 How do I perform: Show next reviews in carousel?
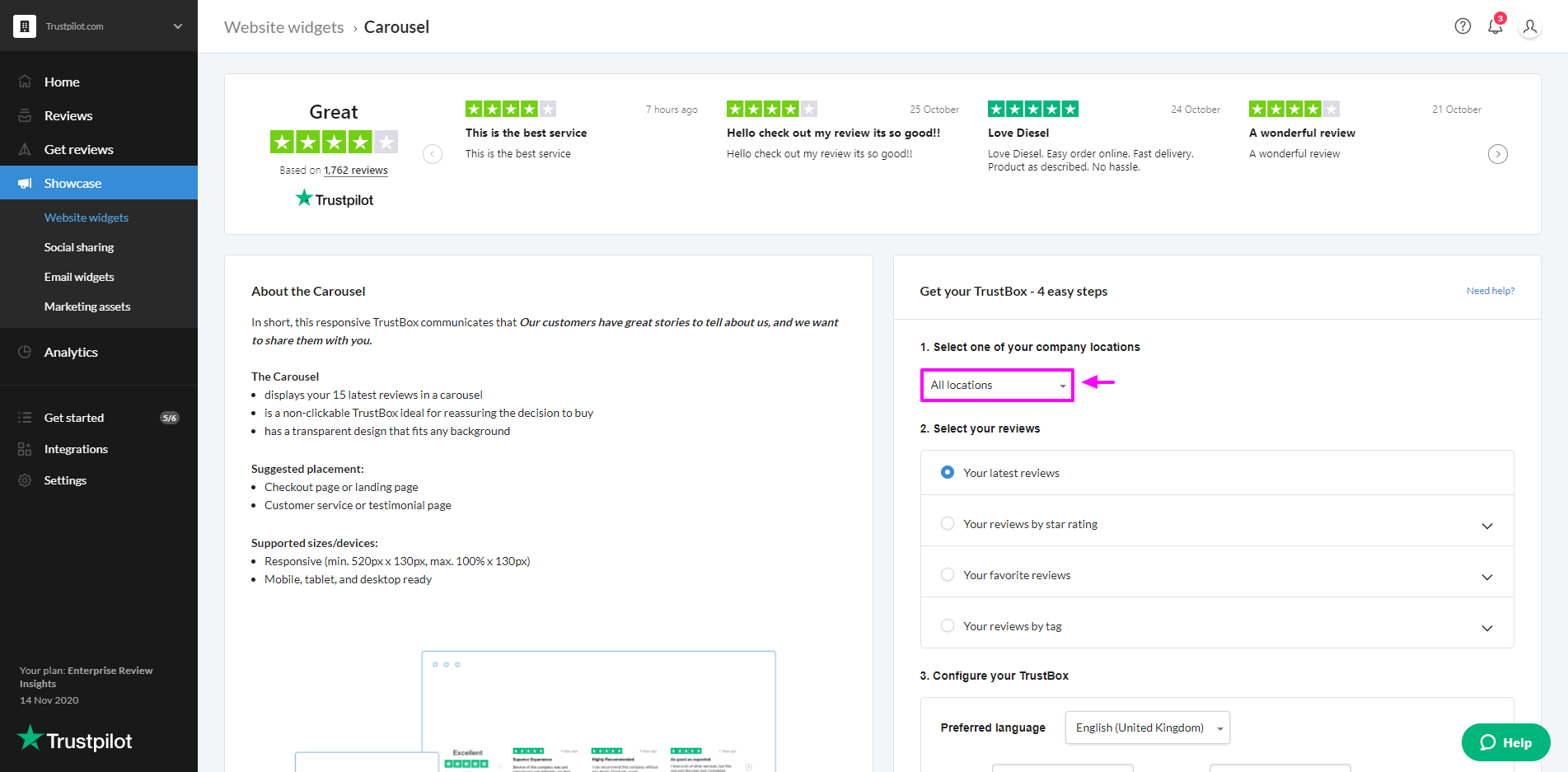pyautogui.click(x=1498, y=154)
